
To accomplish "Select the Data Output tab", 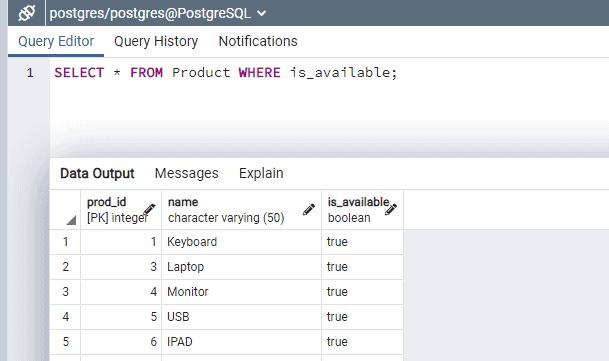I will pos(97,173).
